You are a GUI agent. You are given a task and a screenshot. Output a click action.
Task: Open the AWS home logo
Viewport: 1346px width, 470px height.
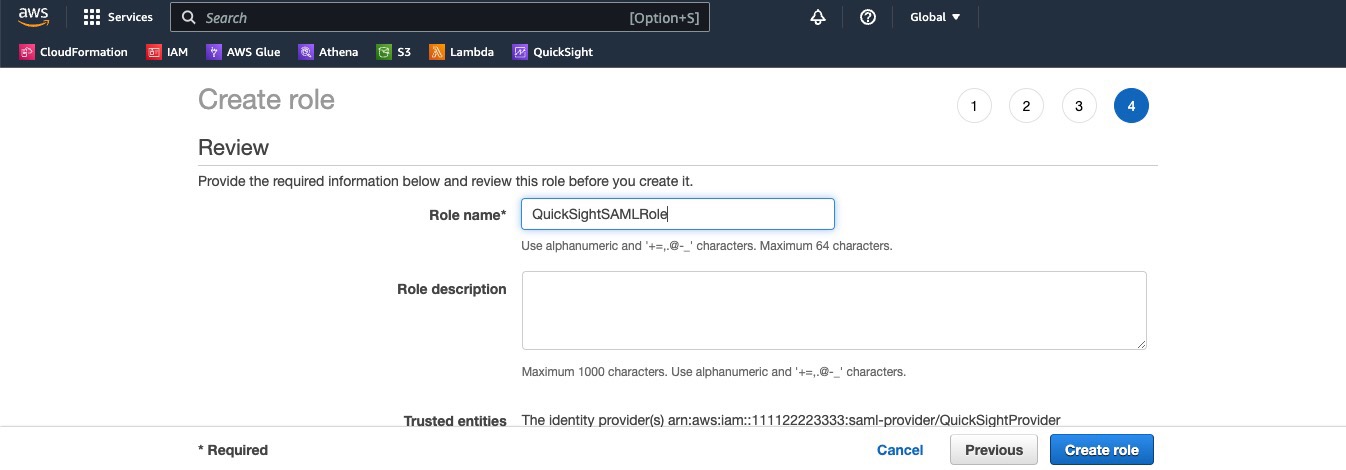[34, 17]
